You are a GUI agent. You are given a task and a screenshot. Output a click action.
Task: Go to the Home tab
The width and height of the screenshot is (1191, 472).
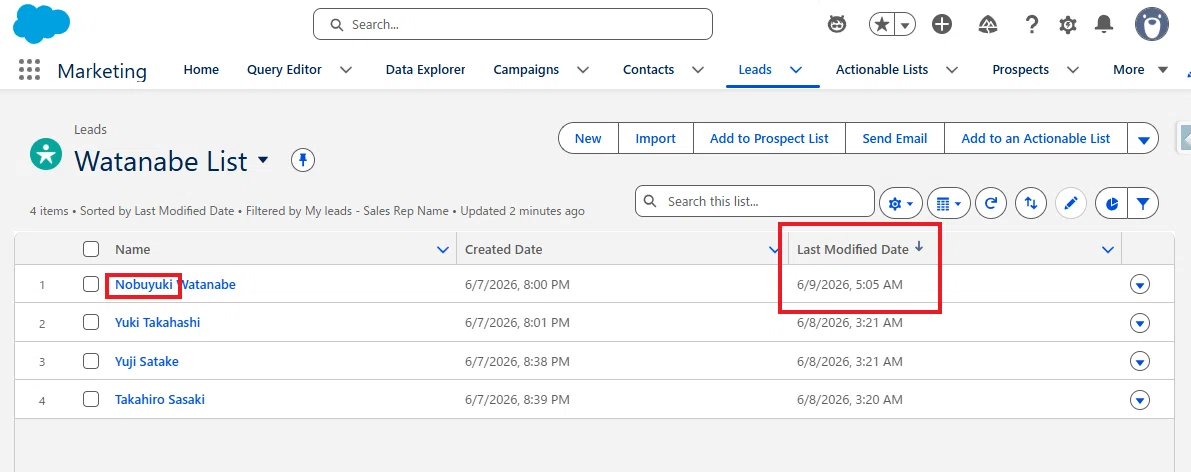[201, 69]
